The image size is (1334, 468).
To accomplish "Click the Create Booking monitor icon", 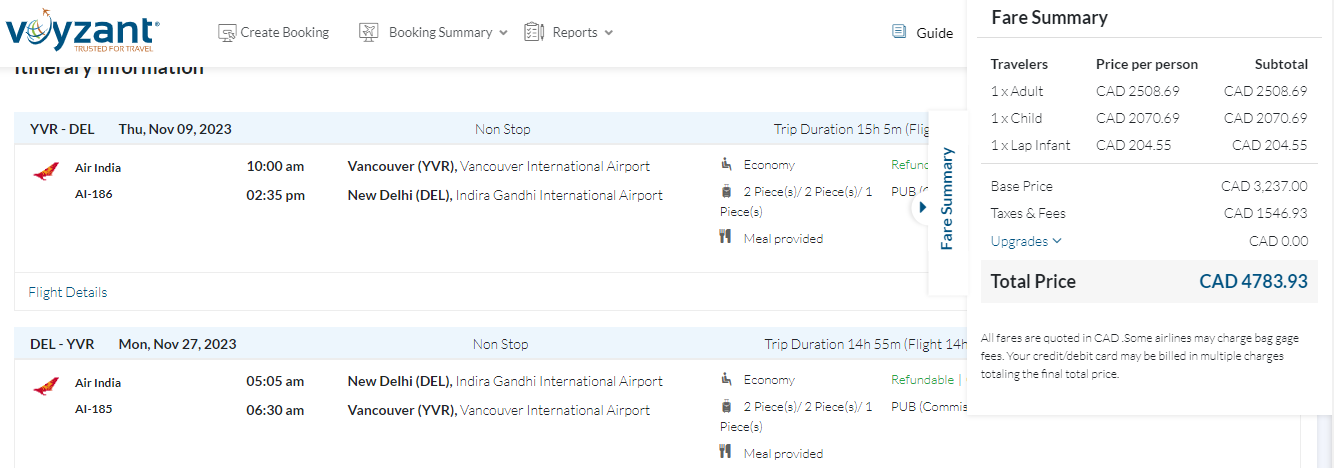I will coord(227,33).
